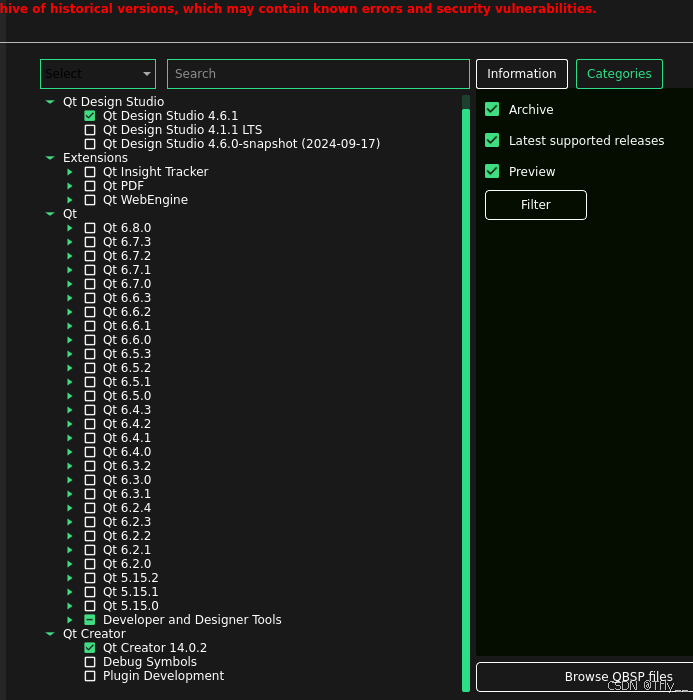Collapse the Qt group
Image resolution: width=693 pixels, height=700 pixels.
pos(50,214)
